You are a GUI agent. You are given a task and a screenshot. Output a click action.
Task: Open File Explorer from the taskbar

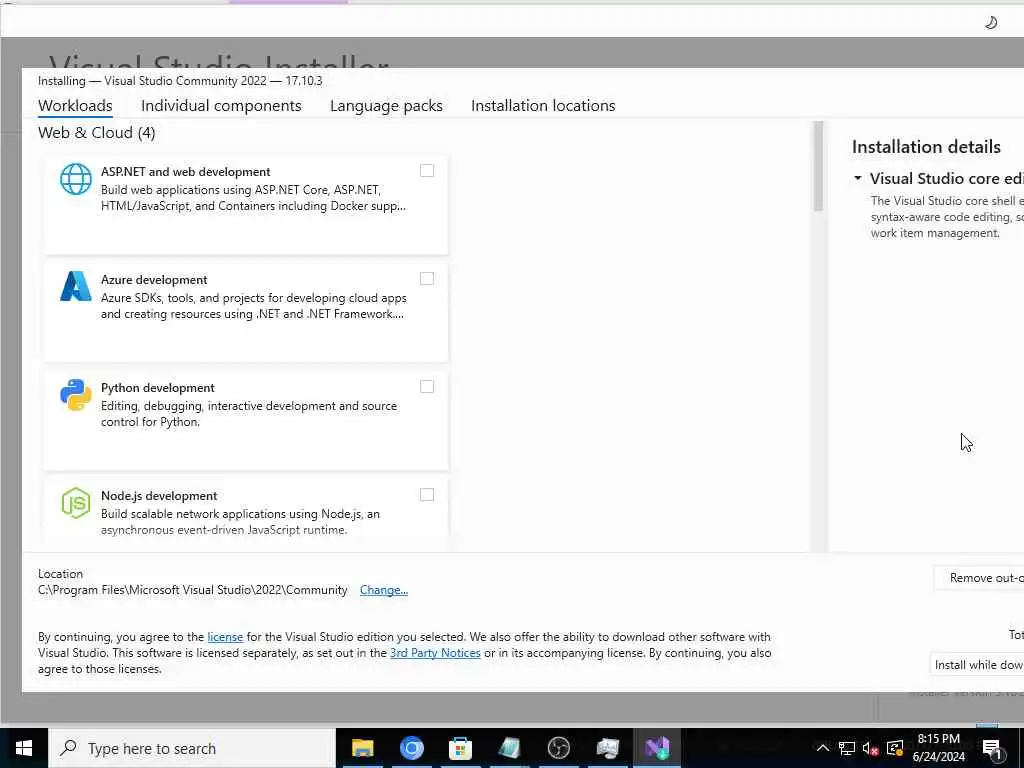[362, 748]
